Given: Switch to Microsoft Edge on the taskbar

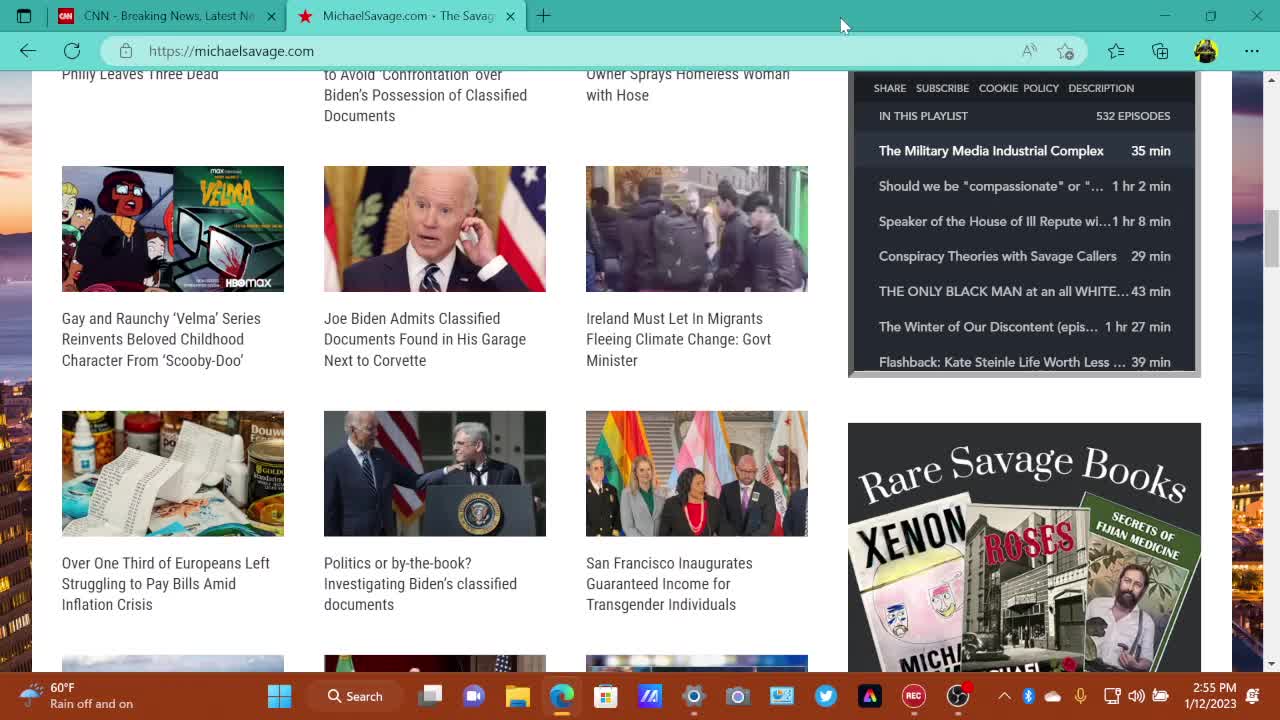Looking at the screenshot, I should [562, 696].
